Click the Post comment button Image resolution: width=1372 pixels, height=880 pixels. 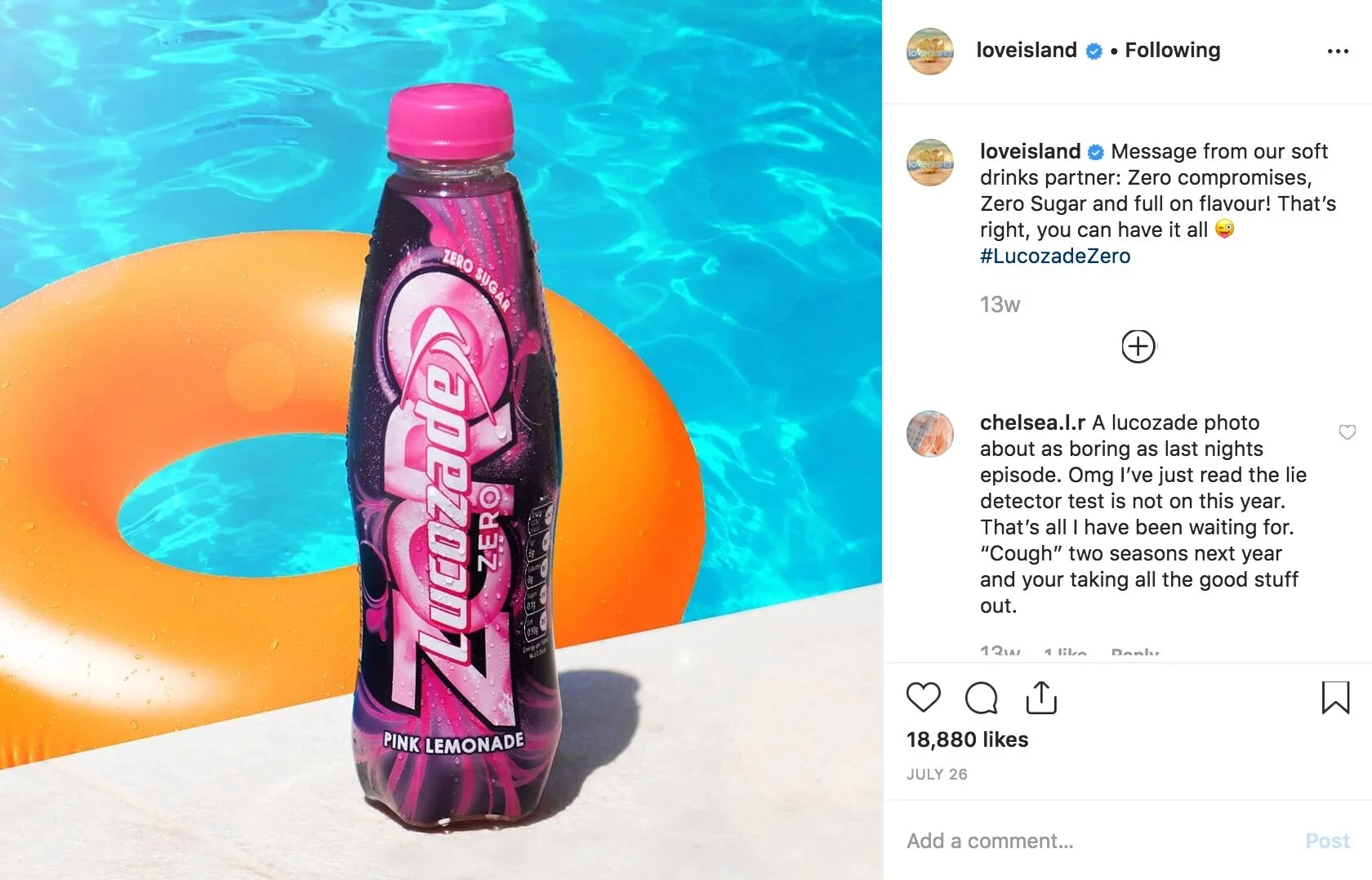[x=1327, y=841]
